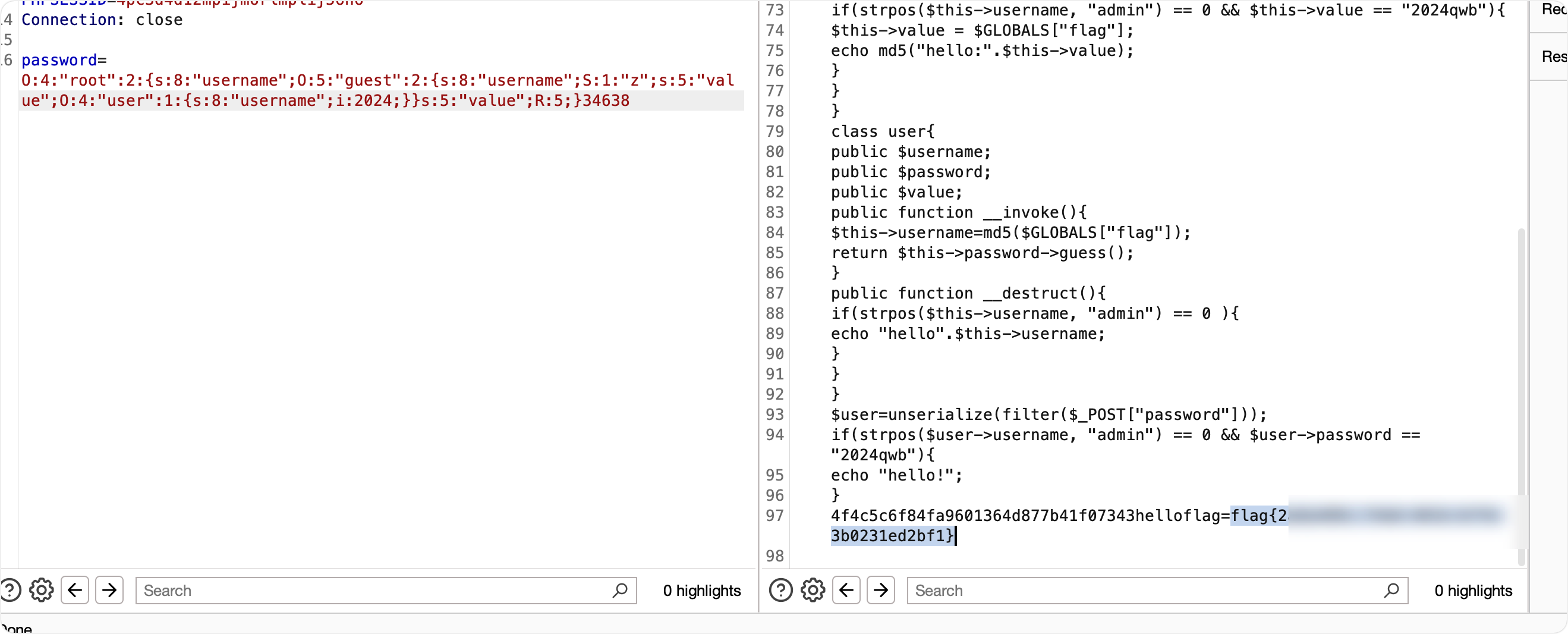Click the 'echo "hello!";' line
The image size is (1568, 634).
(896, 476)
